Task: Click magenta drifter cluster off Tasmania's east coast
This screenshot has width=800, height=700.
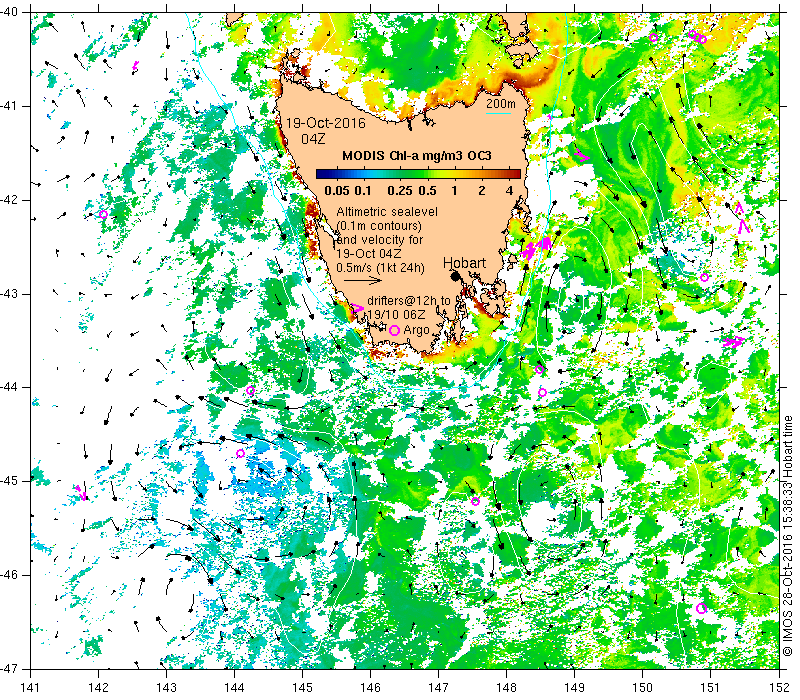Action: 536,248
